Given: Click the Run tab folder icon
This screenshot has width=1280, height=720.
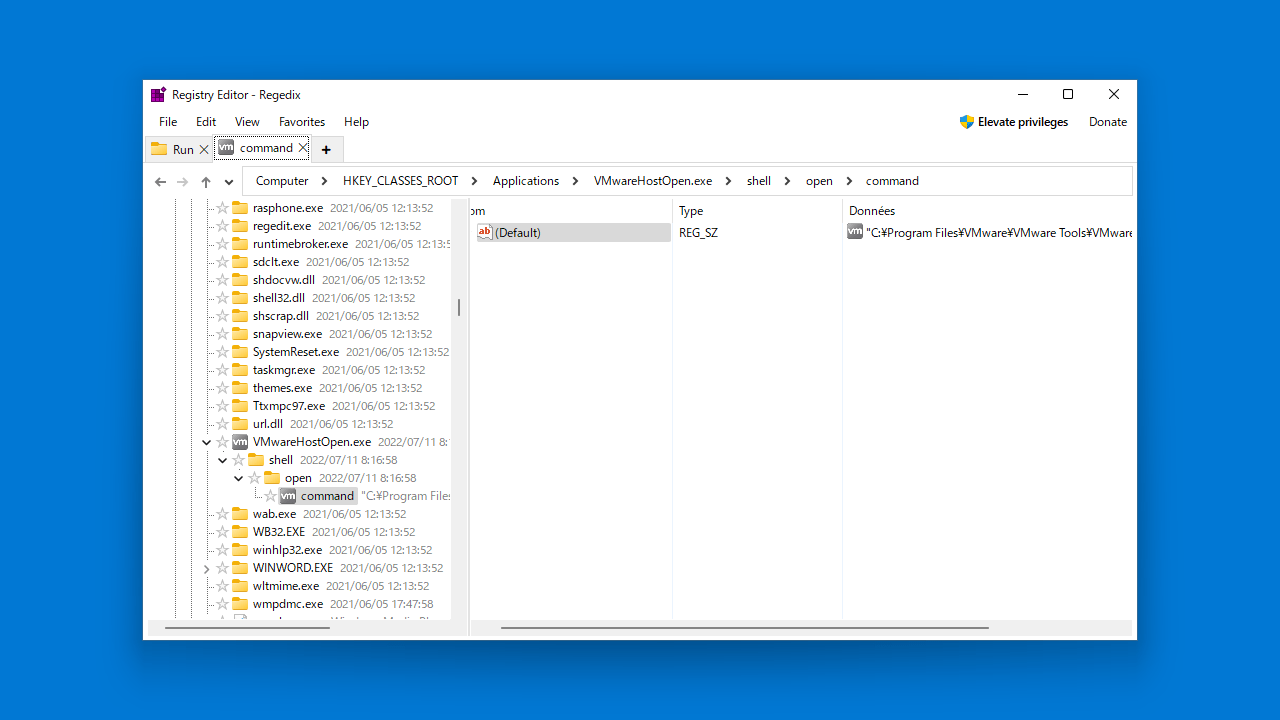Looking at the screenshot, I should [x=159, y=149].
